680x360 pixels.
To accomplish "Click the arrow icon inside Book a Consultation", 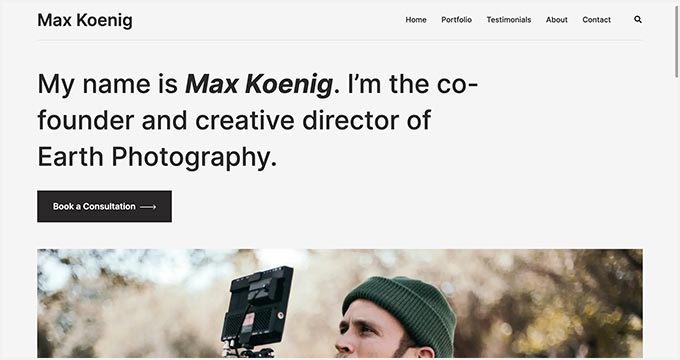I will (x=148, y=207).
